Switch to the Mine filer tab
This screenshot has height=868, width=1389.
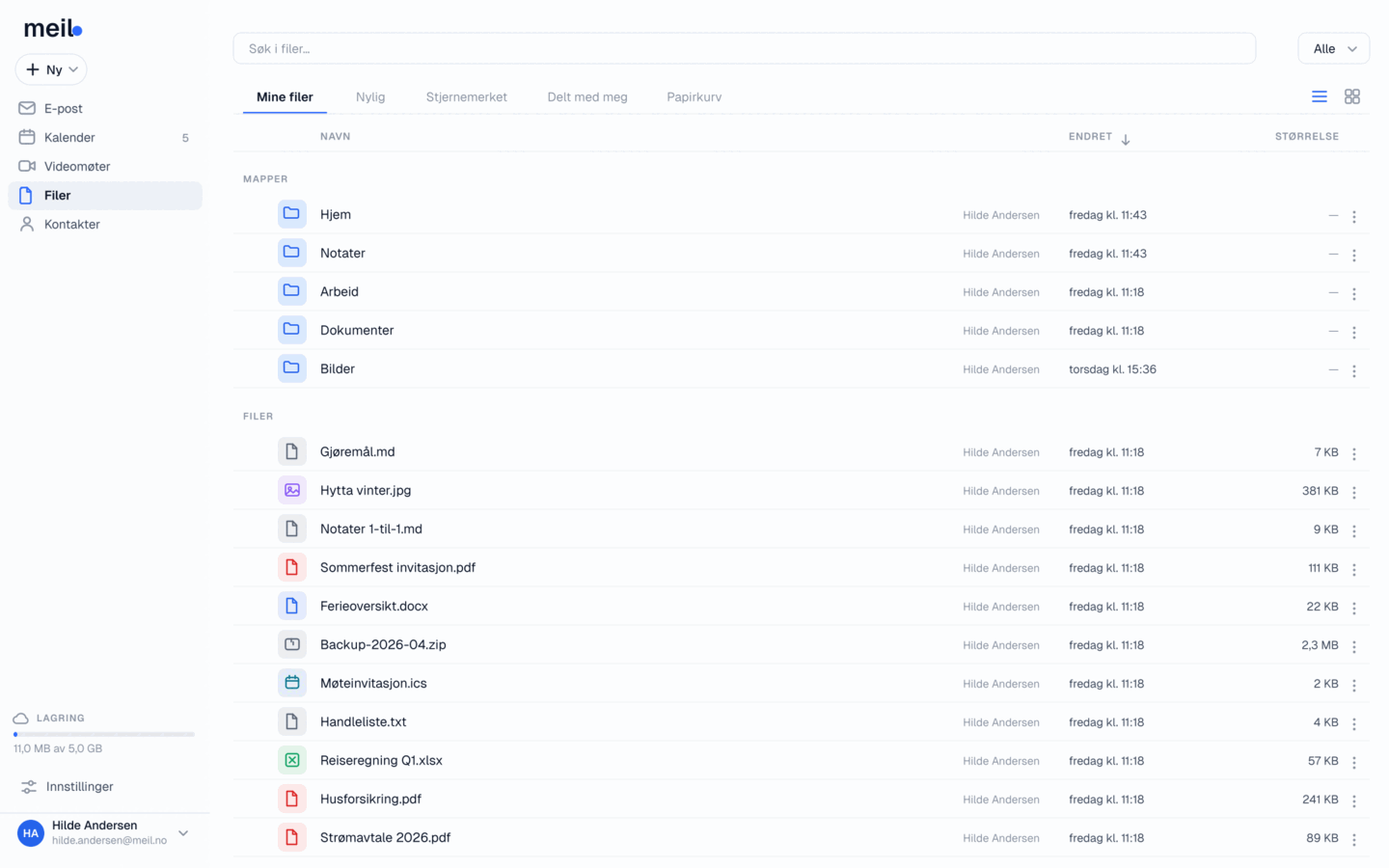tap(285, 96)
